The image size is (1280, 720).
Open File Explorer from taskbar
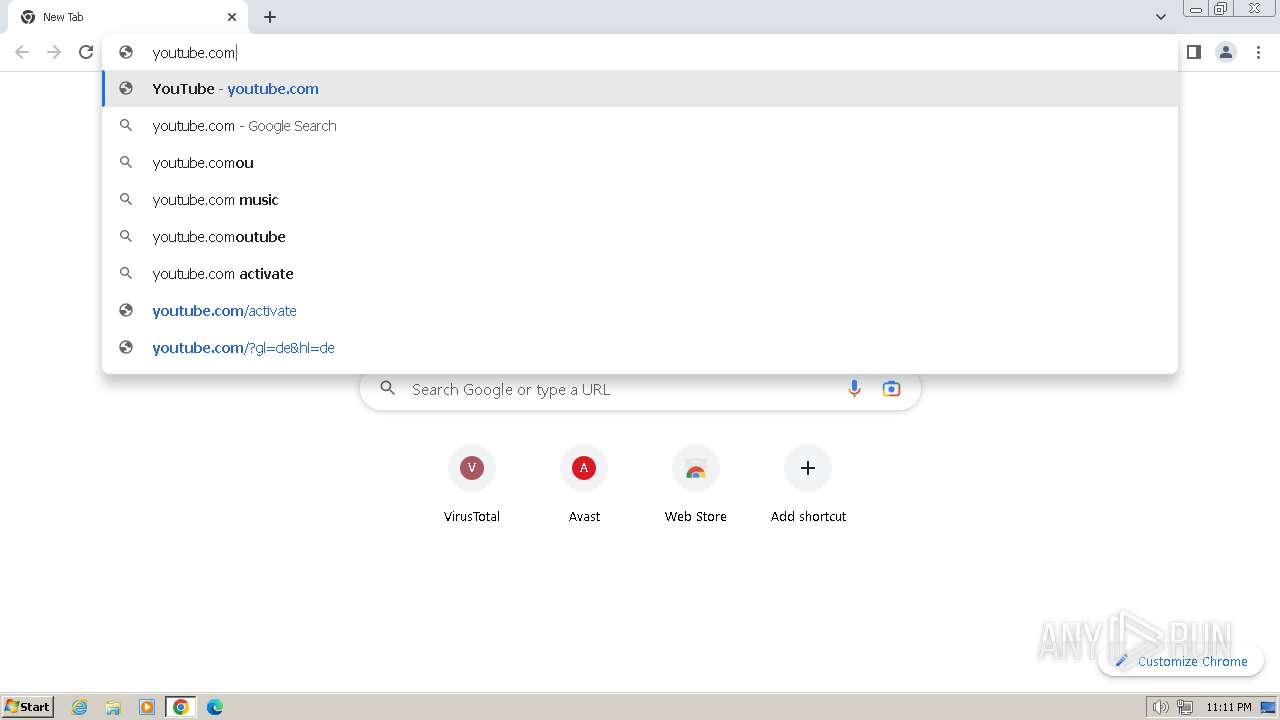pyautogui.click(x=113, y=707)
